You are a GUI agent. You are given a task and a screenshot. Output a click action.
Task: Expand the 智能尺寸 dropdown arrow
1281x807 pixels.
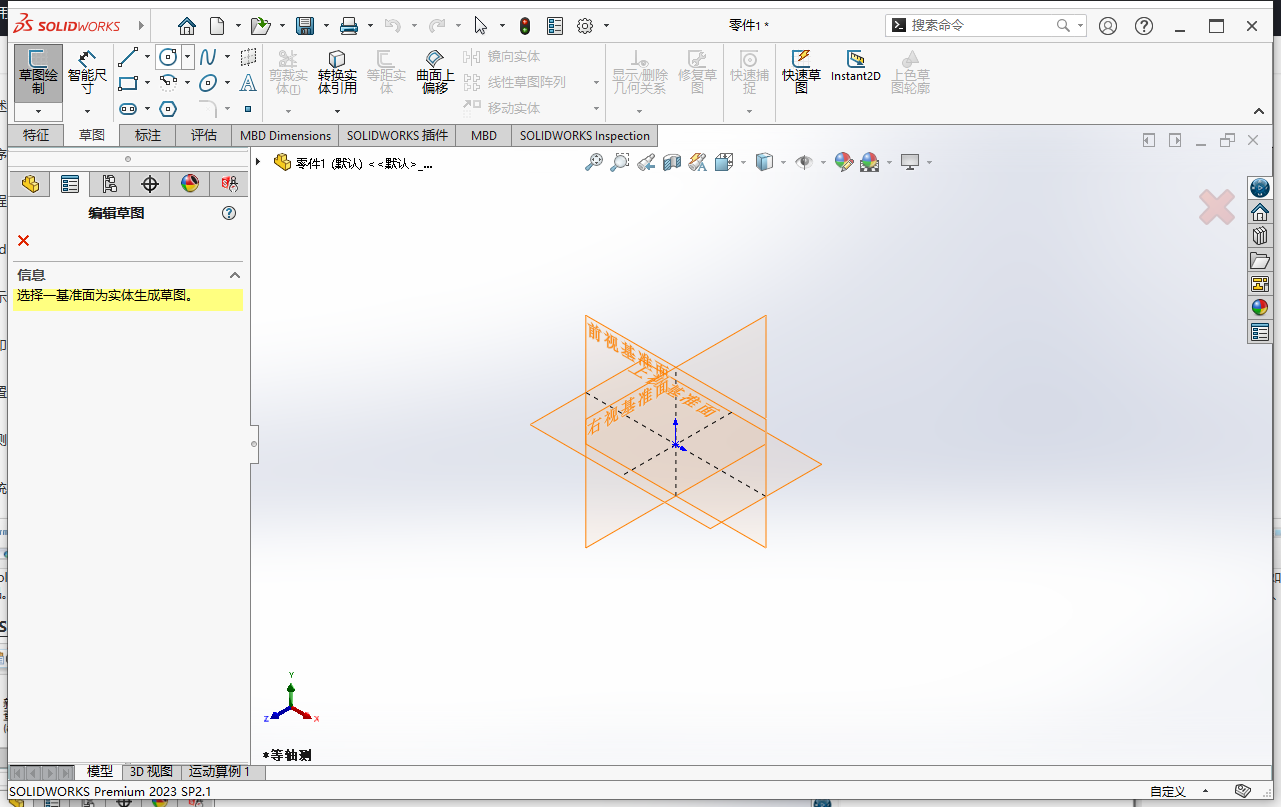(x=87, y=112)
